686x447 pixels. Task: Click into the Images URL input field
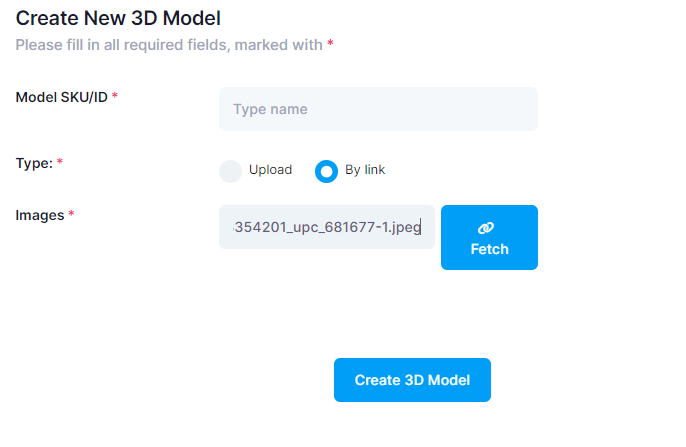[x=327, y=227]
